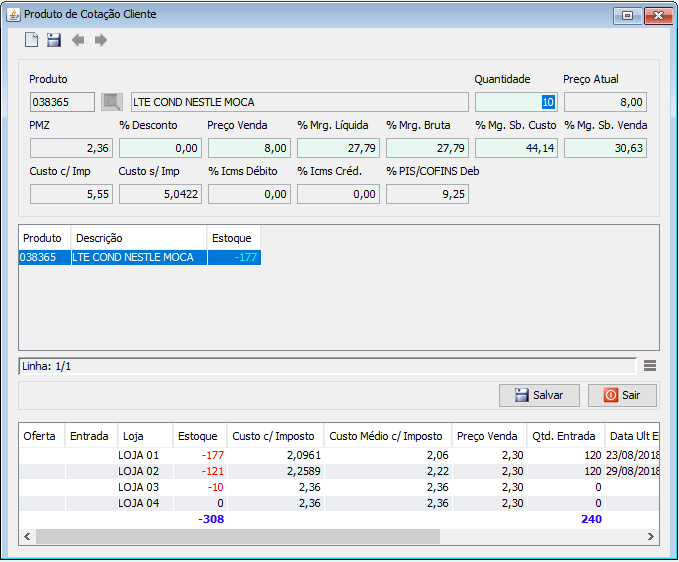The width and height of the screenshot is (679, 562).
Task: Click the Quantidade field
Action: coord(516,102)
